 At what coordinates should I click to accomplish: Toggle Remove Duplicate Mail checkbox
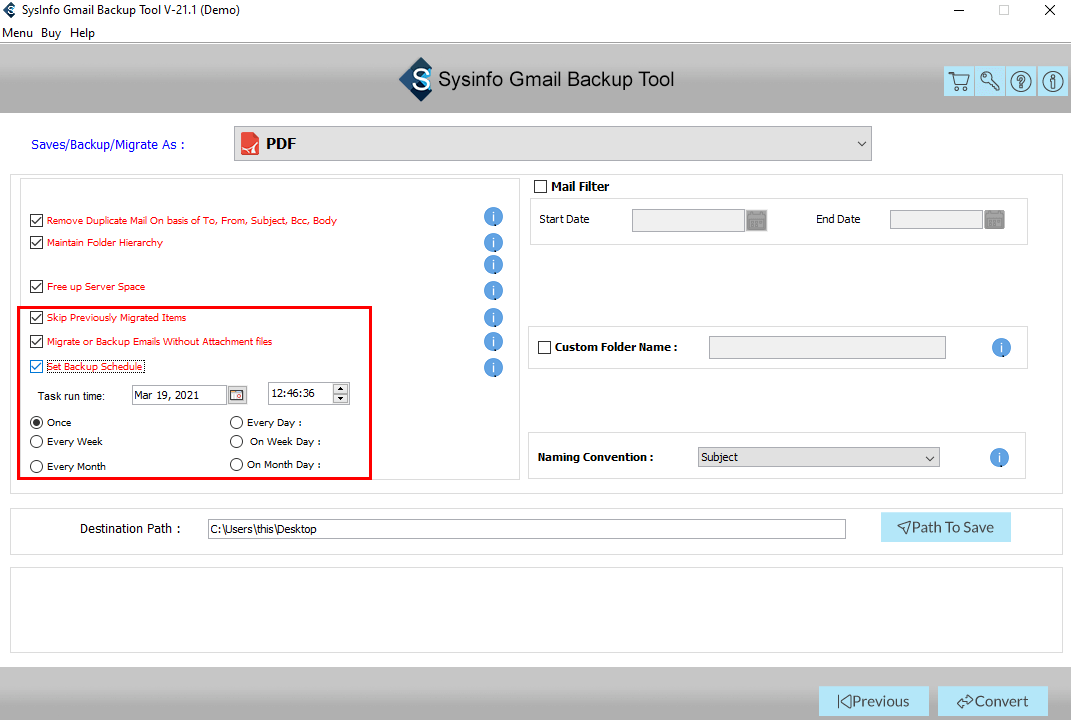(37, 221)
